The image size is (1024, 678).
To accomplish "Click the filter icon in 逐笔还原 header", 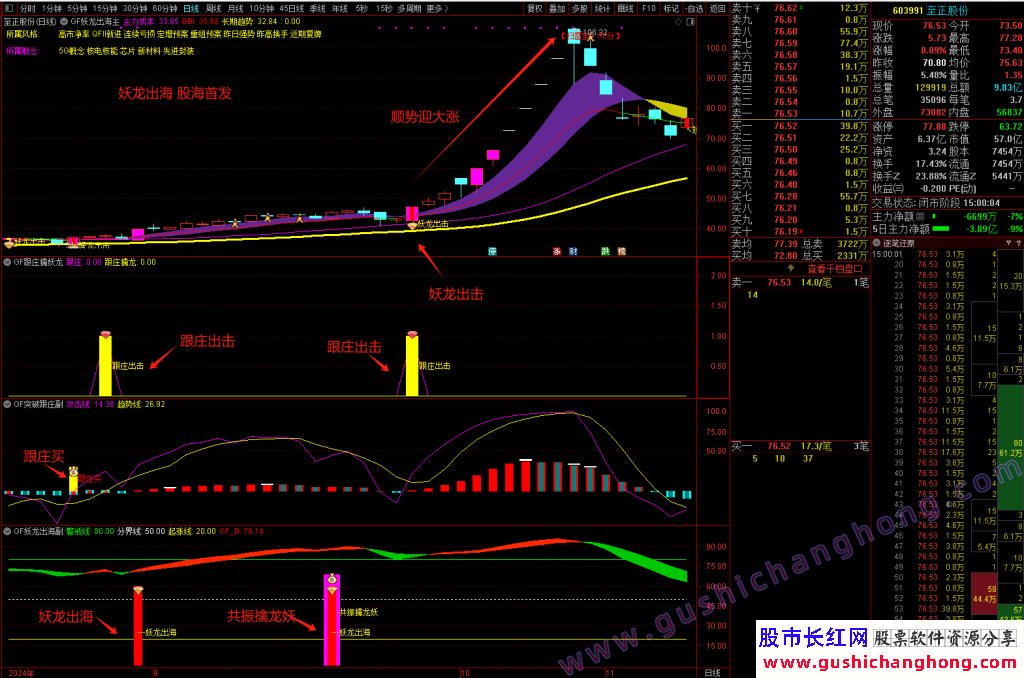I will pos(1008,243).
